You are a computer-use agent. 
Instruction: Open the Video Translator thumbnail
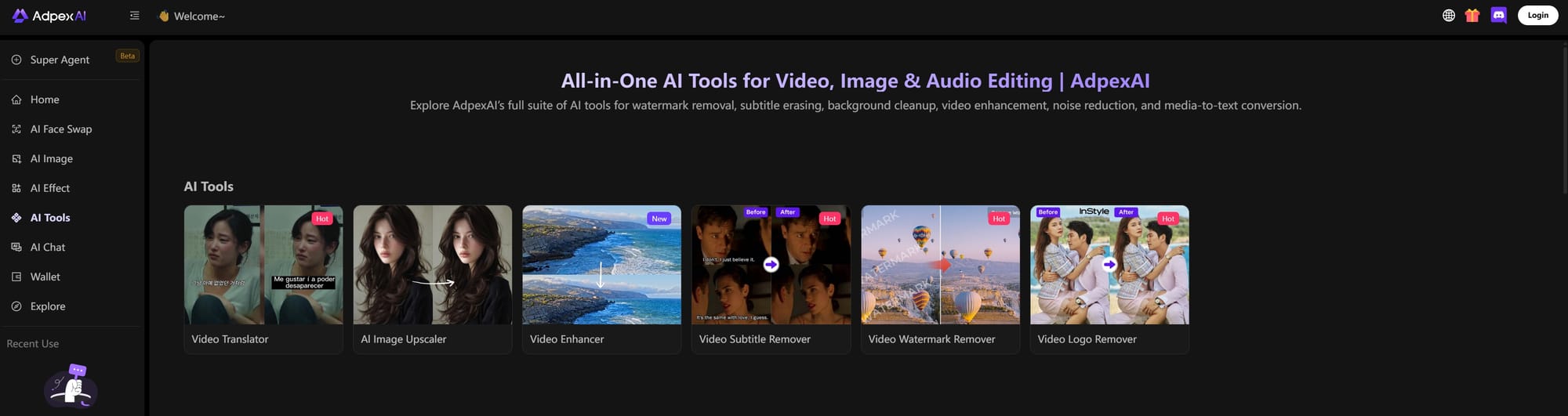[263, 265]
